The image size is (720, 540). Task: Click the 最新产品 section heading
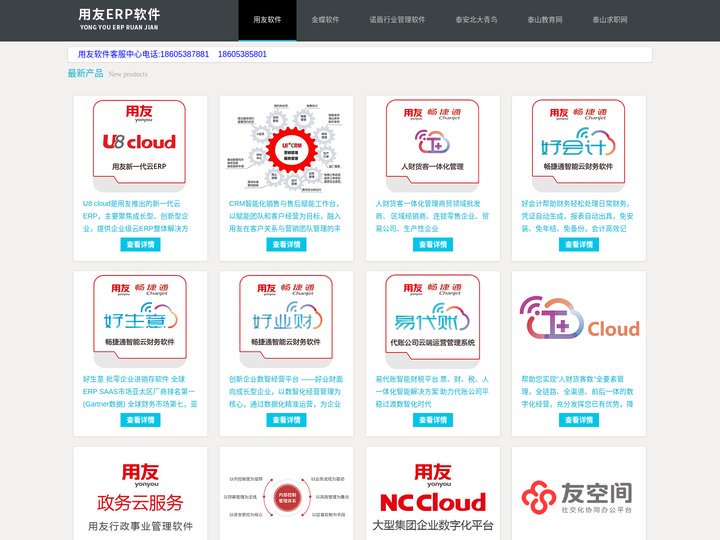pyautogui.click(x=85, y=73)
